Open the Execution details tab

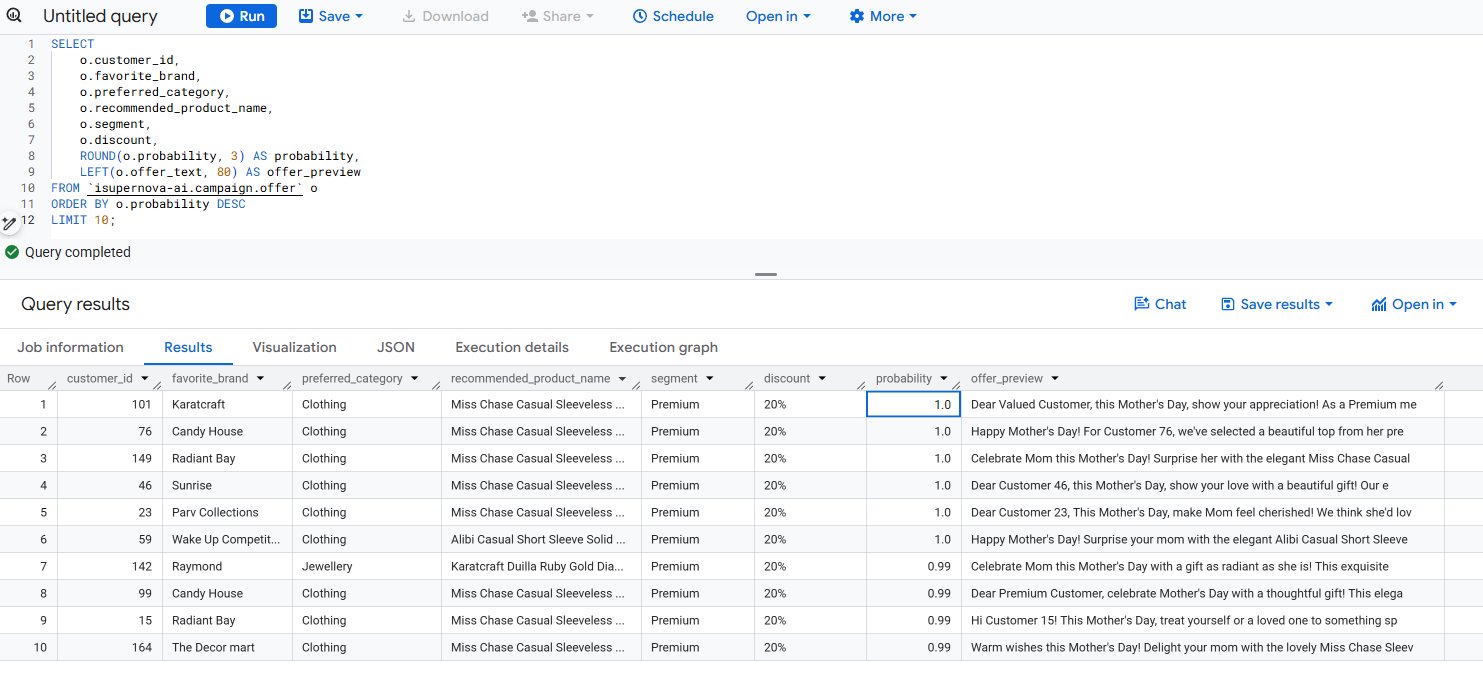tap(512, 347)
